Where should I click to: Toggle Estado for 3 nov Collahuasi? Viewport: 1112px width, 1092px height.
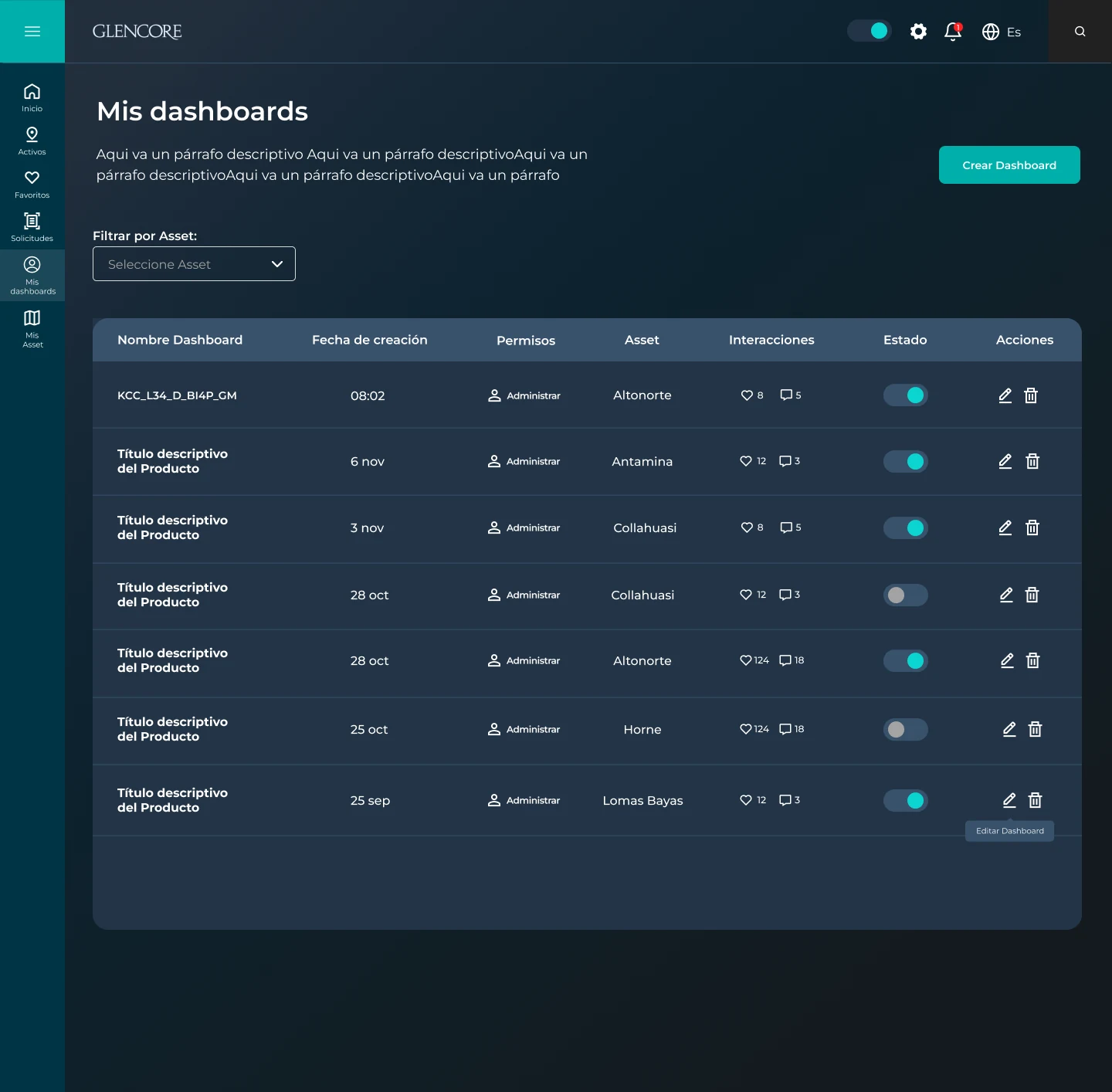coord(906,527)
